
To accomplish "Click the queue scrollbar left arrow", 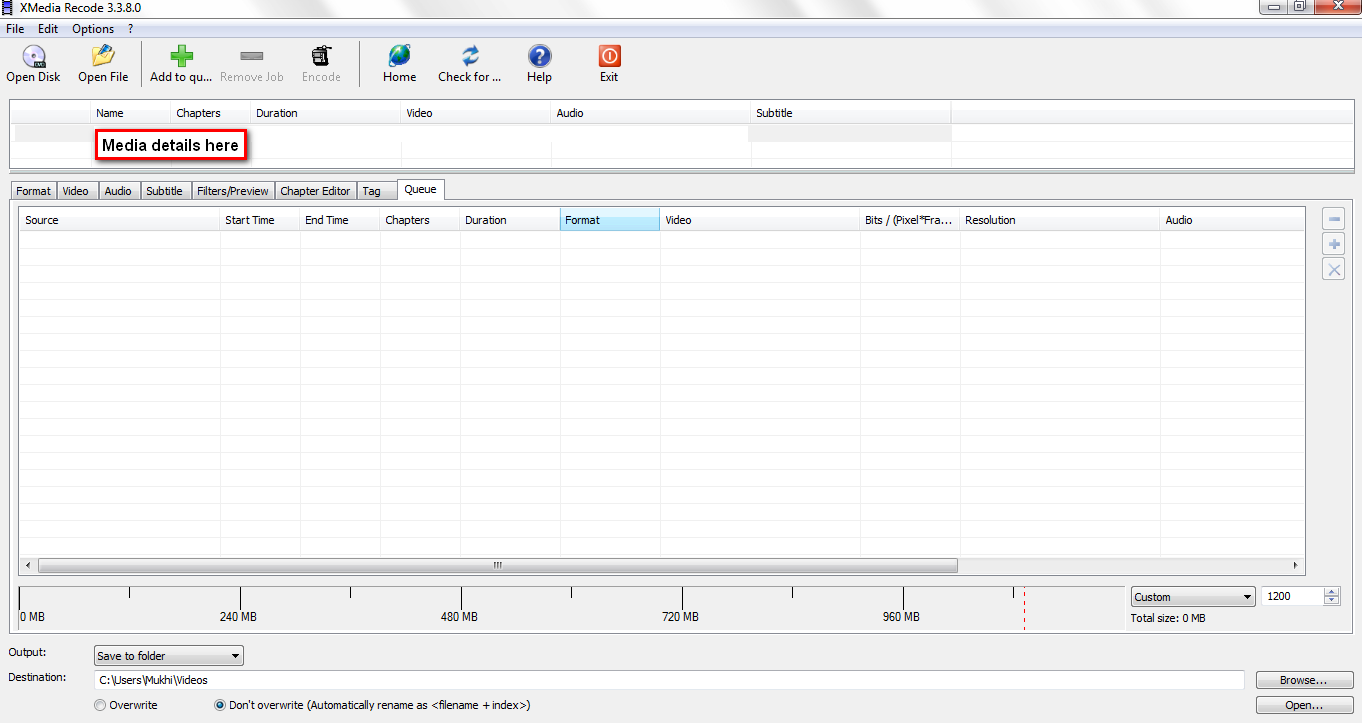I will [x=27, y=565].
